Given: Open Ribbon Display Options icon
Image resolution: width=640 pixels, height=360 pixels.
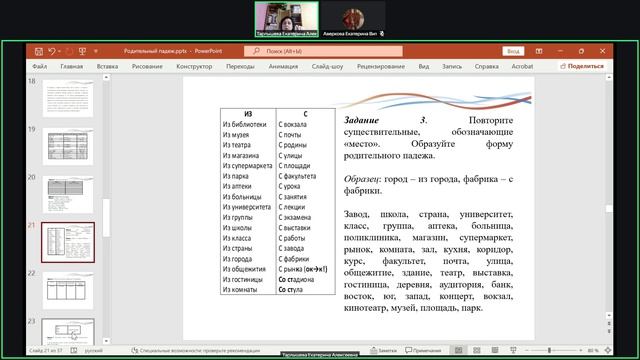Looking at the screenshot, I should click(x=539, y=51).
